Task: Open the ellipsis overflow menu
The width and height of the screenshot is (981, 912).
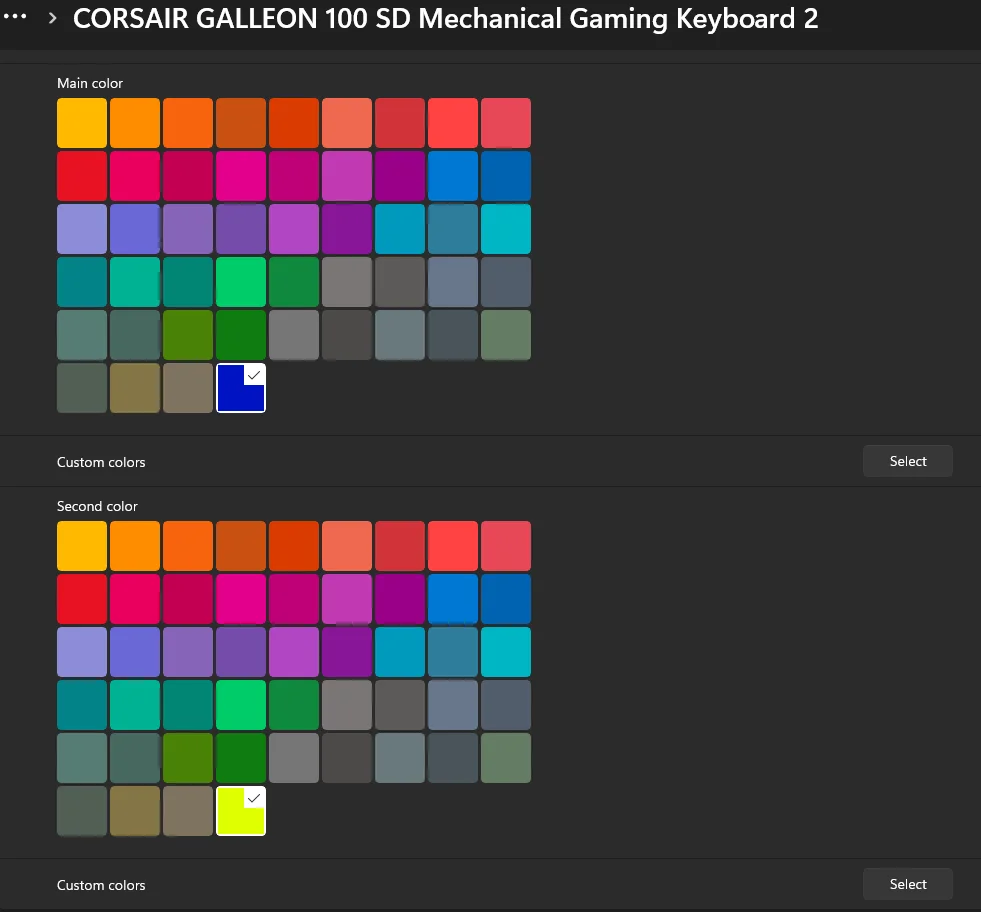Action: (x=14, y=16)
